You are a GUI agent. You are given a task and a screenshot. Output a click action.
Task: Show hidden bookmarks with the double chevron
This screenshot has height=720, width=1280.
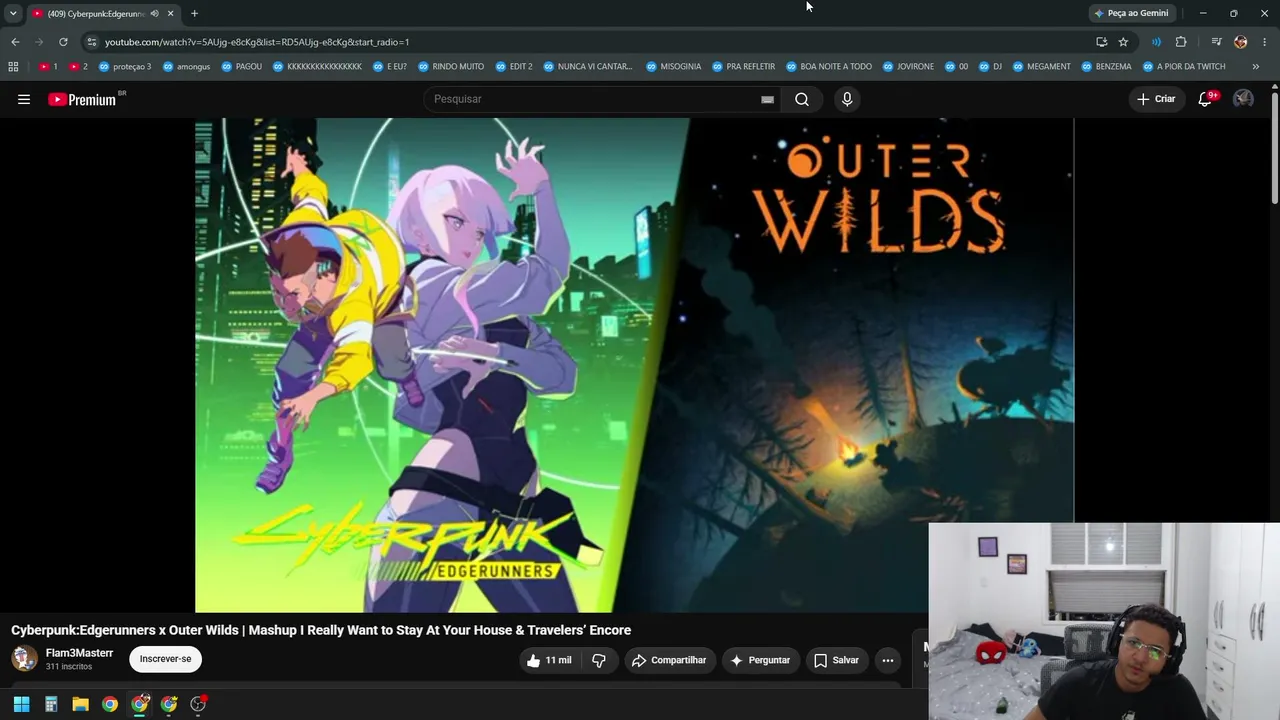coord(1255,67)
